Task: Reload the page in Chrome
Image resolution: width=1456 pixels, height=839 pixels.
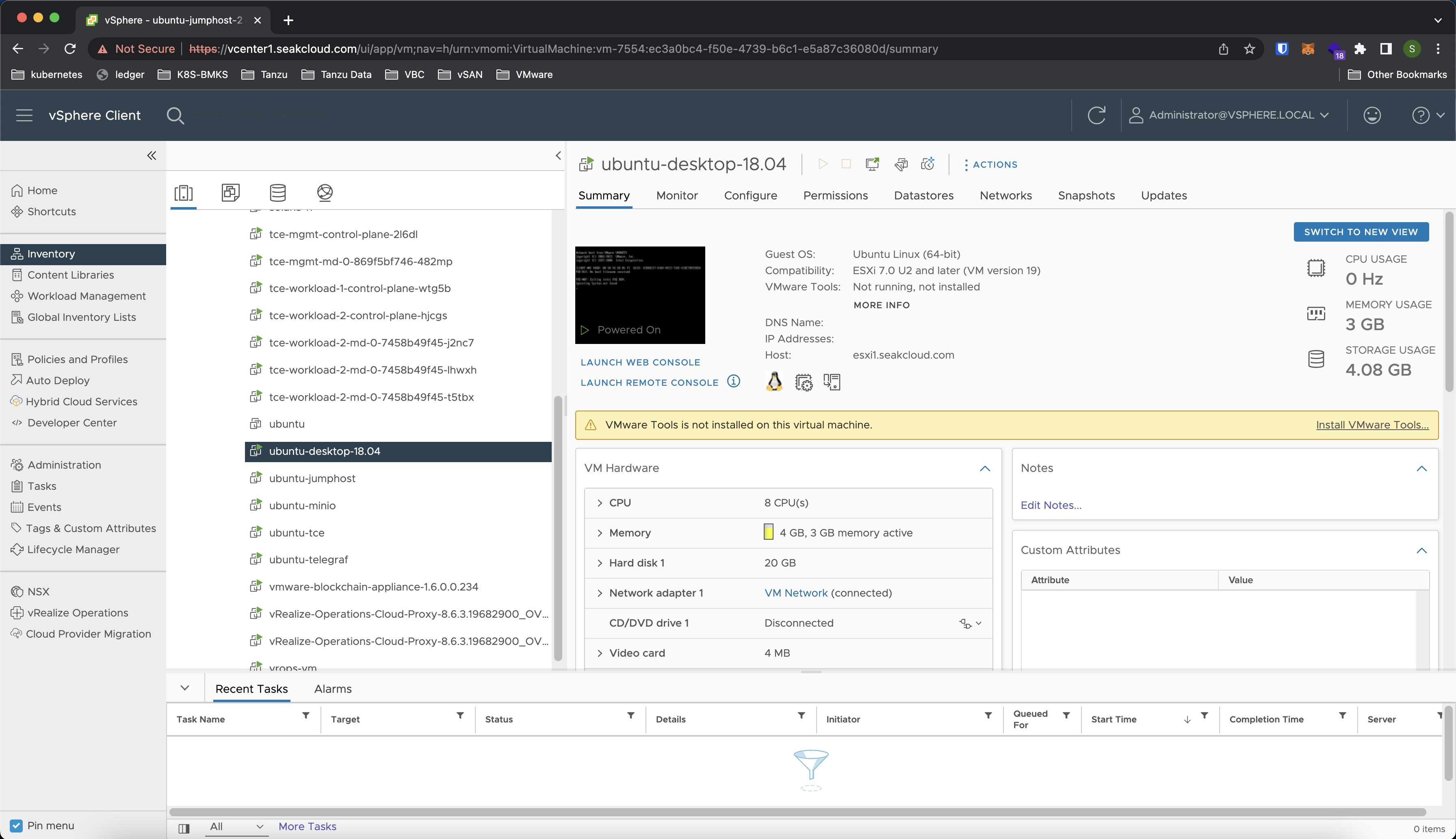Action: (x=70, y=49)
